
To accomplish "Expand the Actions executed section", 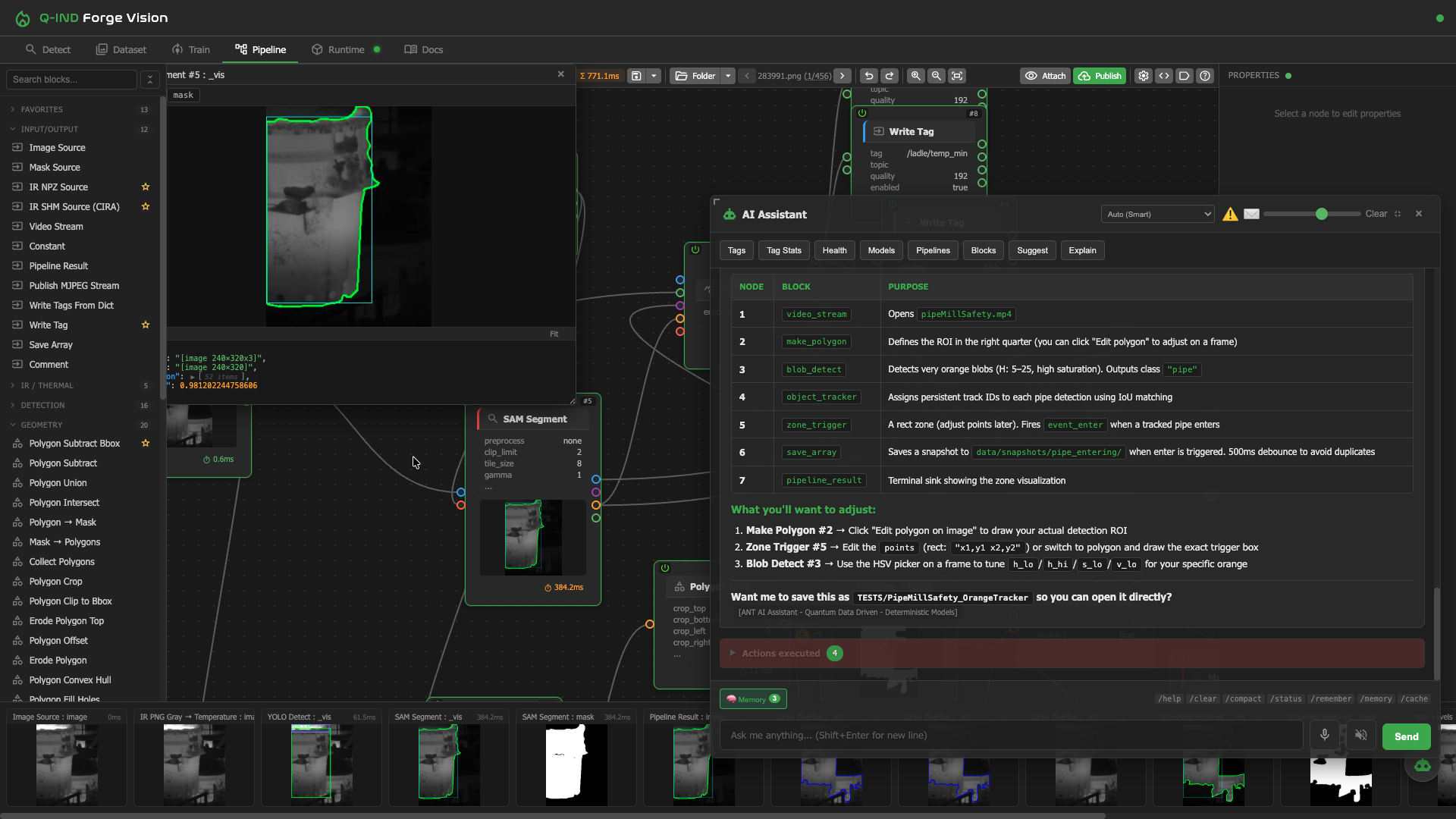I will click(1072, 654).
